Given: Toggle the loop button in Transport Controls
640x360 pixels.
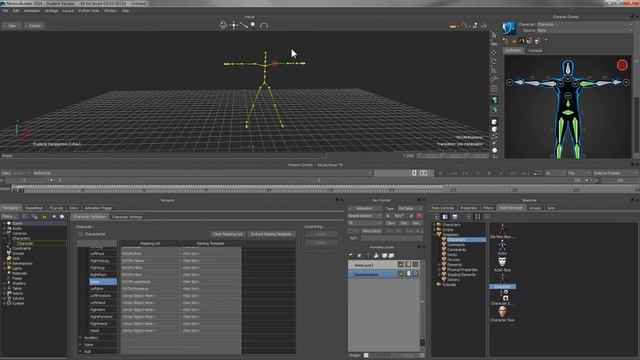Looking at the screenshot, I should point(538,173).
